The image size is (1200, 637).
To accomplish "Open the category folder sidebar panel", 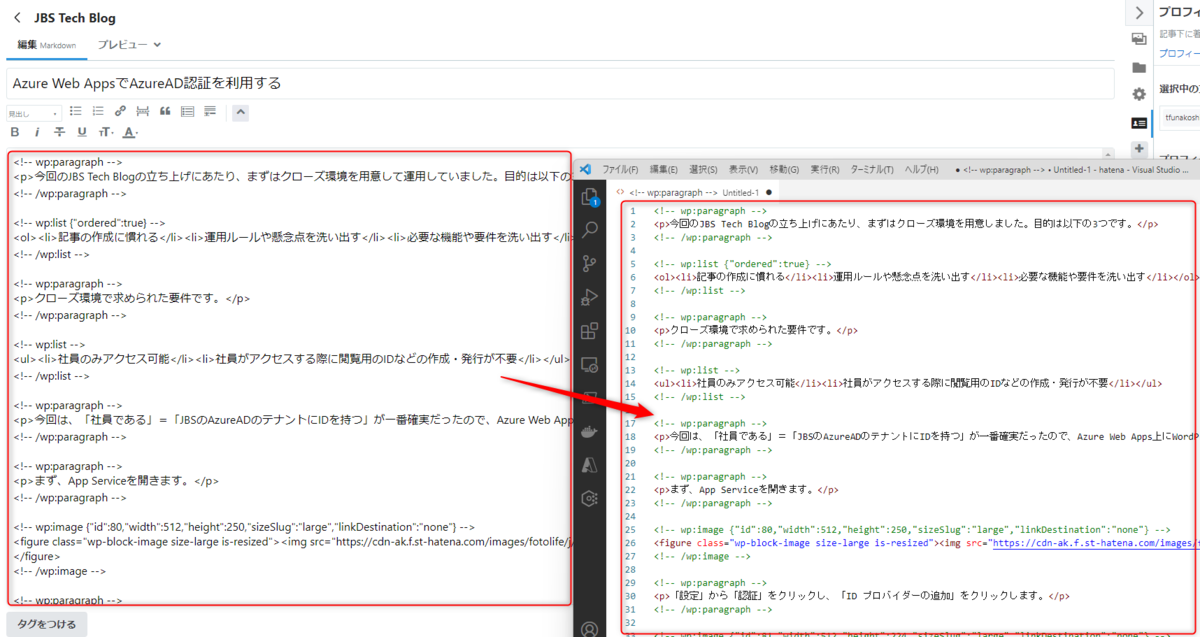I will 1139,67.
